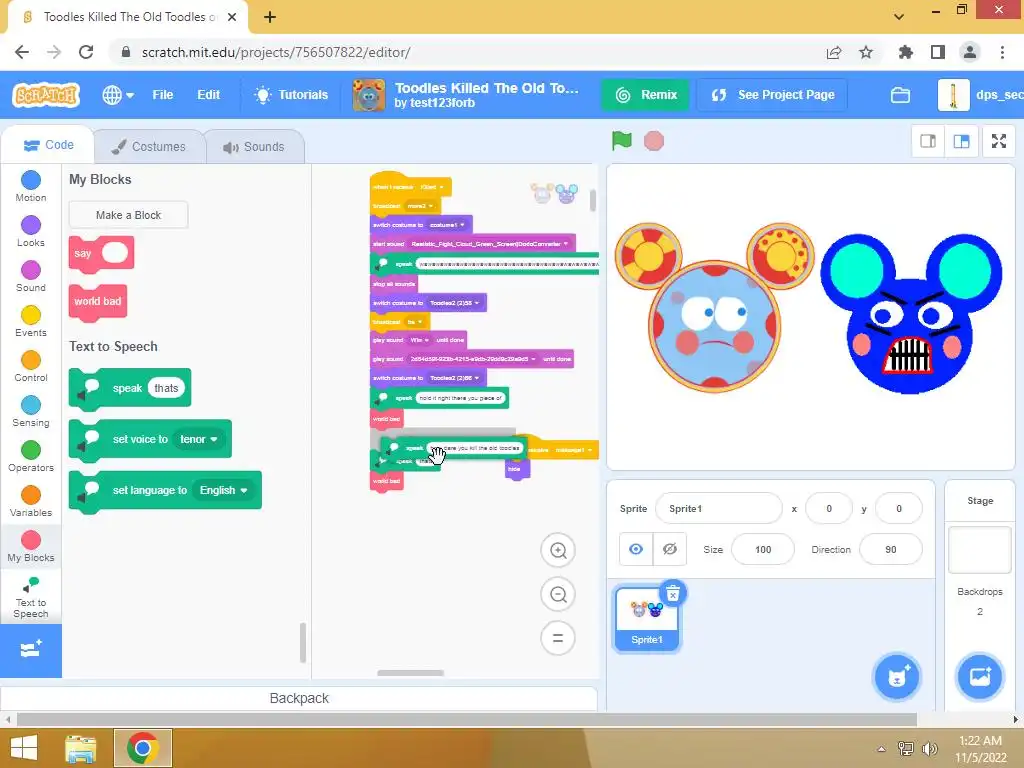Open the Toodles2 (2)55 costume dropdown

(x=455, y=303)
